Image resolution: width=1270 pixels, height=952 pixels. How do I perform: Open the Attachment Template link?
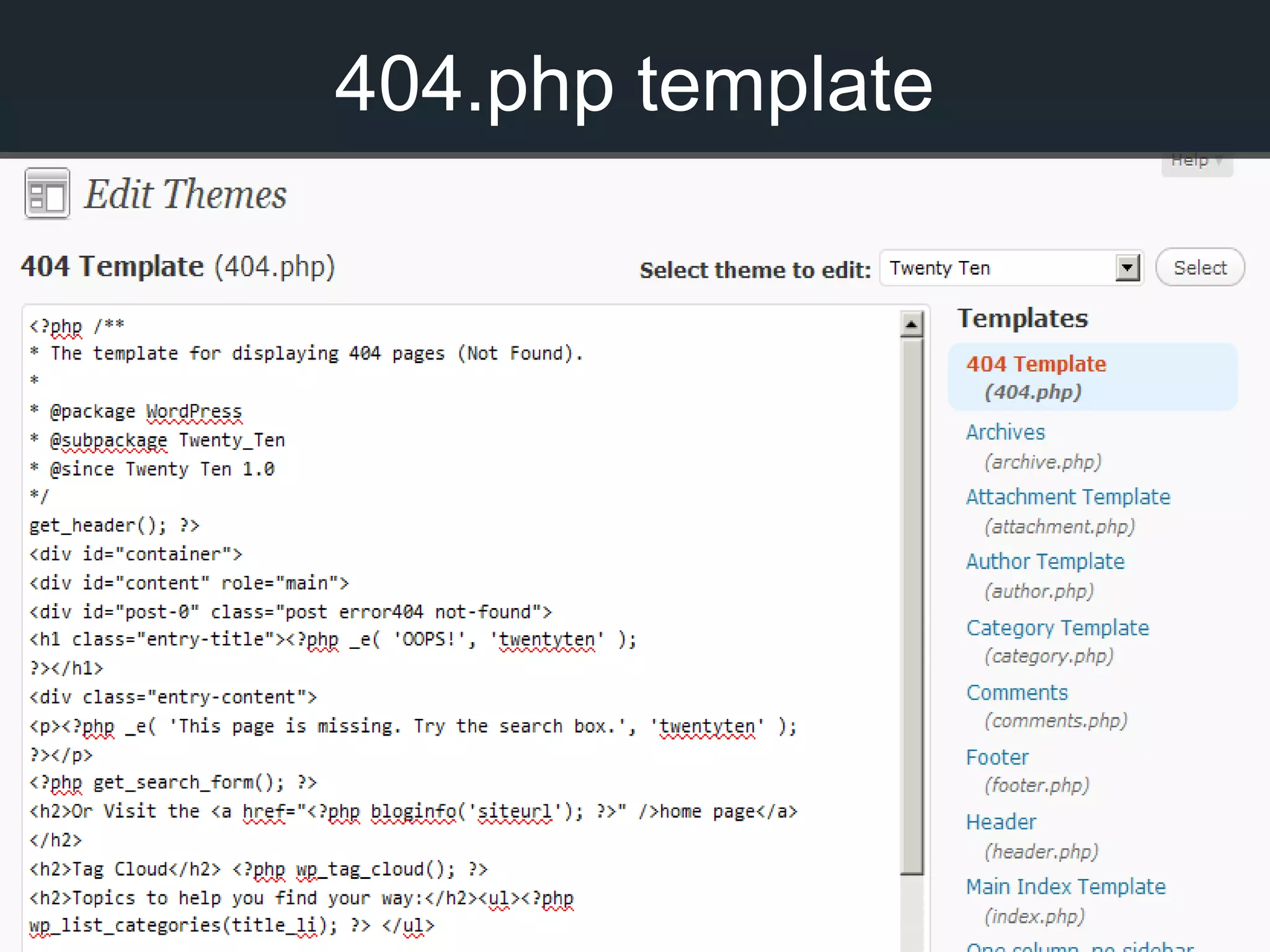coord(1068,496)
